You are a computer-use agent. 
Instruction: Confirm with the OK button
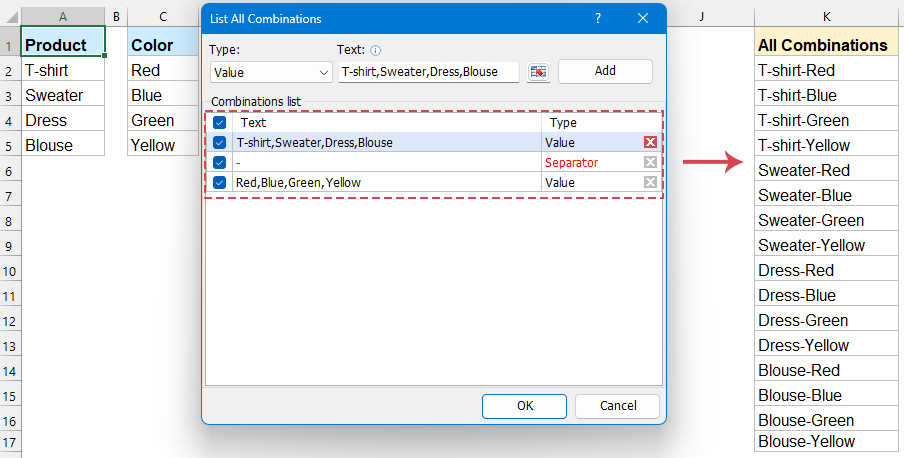point(525,406)
